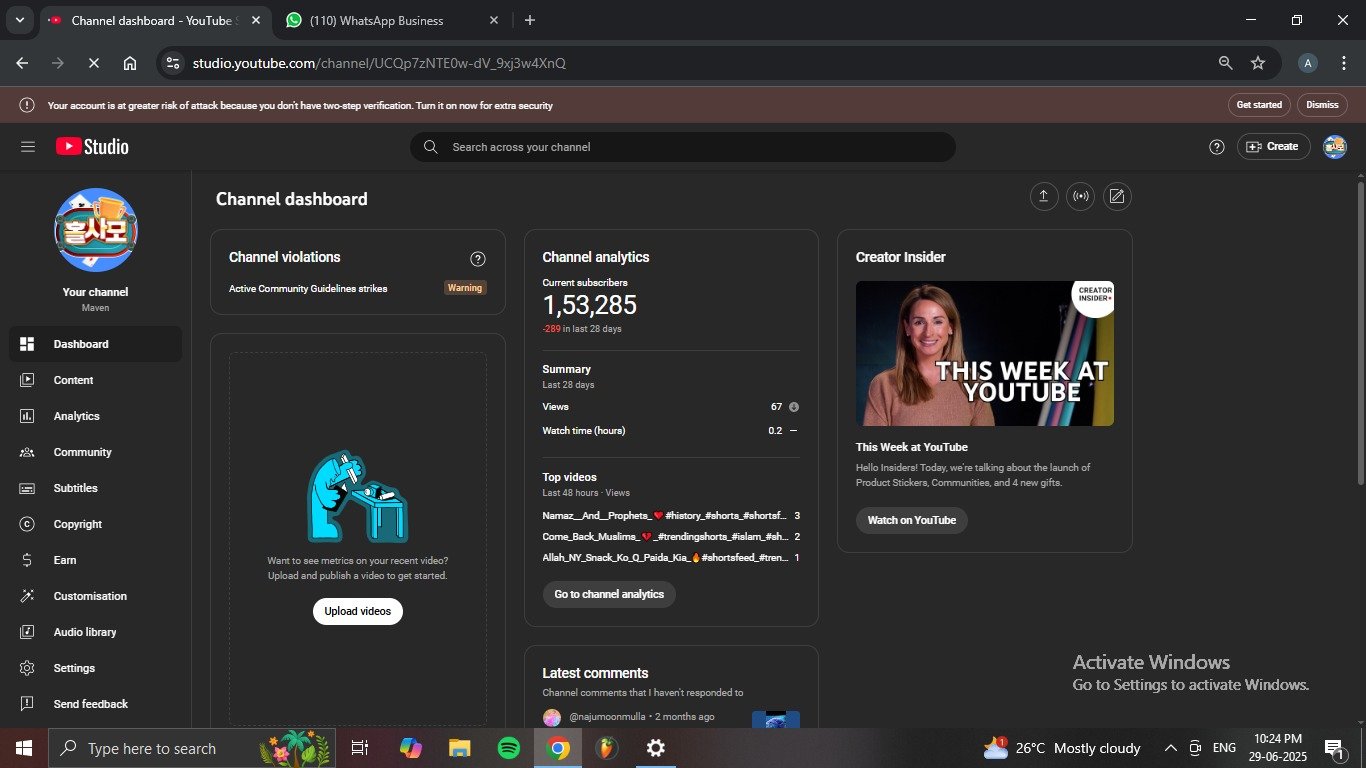Click Go to channel analytics button
This screenshot has width=1366, height=768.
click(609, 594)
